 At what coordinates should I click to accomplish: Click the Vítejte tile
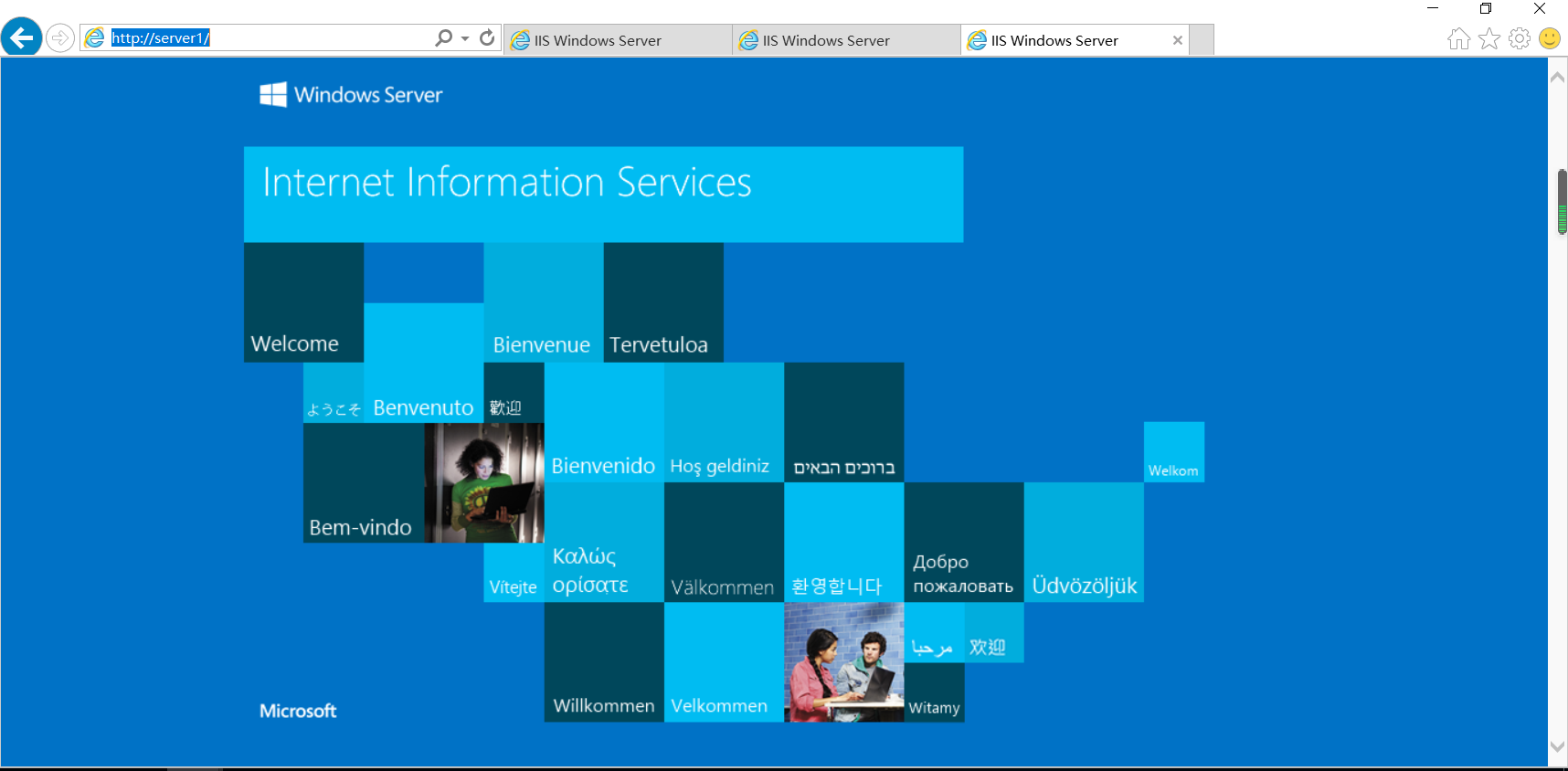[x=514, y=572]
